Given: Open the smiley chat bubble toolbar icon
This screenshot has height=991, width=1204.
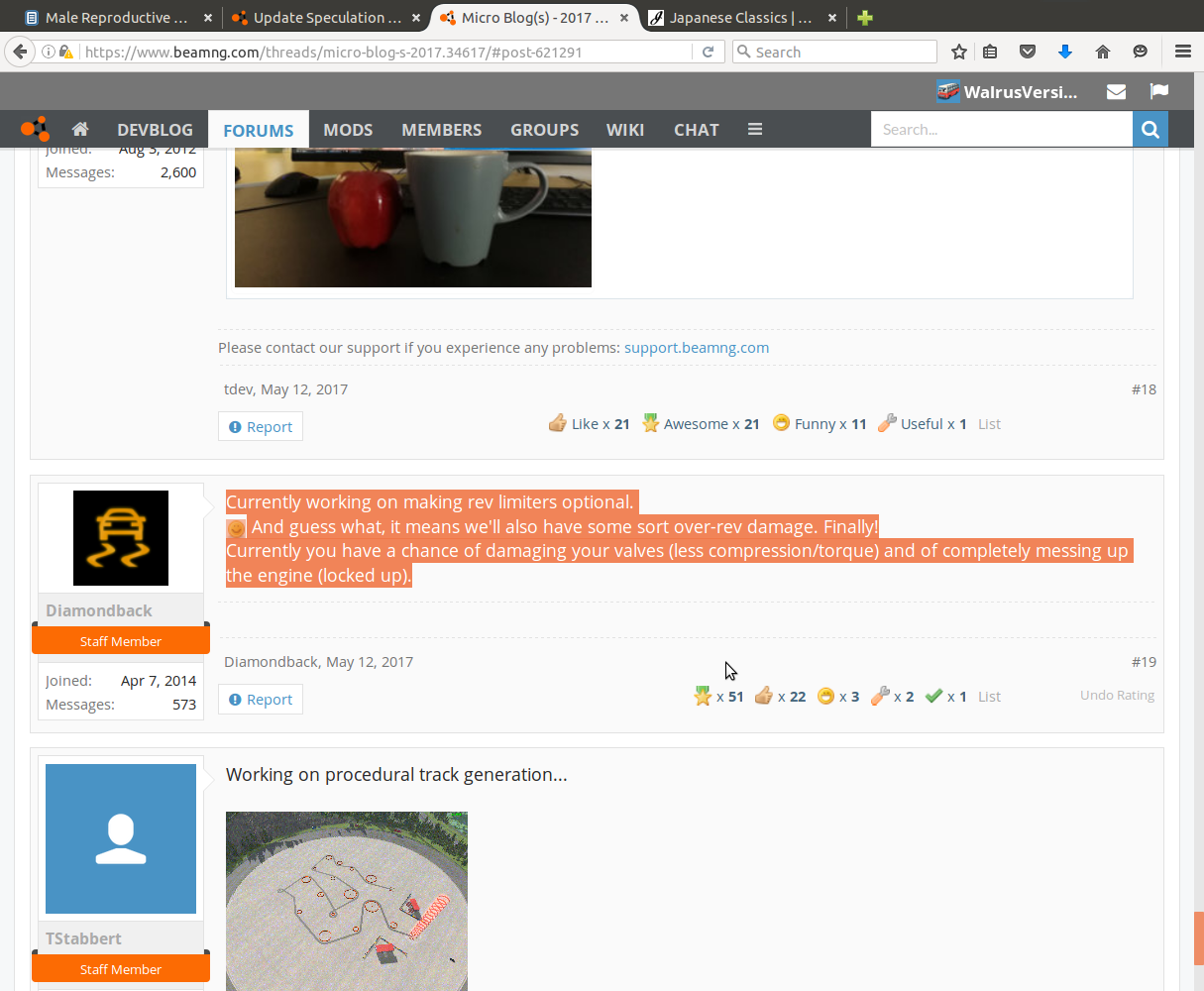Looking at the screenshot, I should click(1141, 52).
